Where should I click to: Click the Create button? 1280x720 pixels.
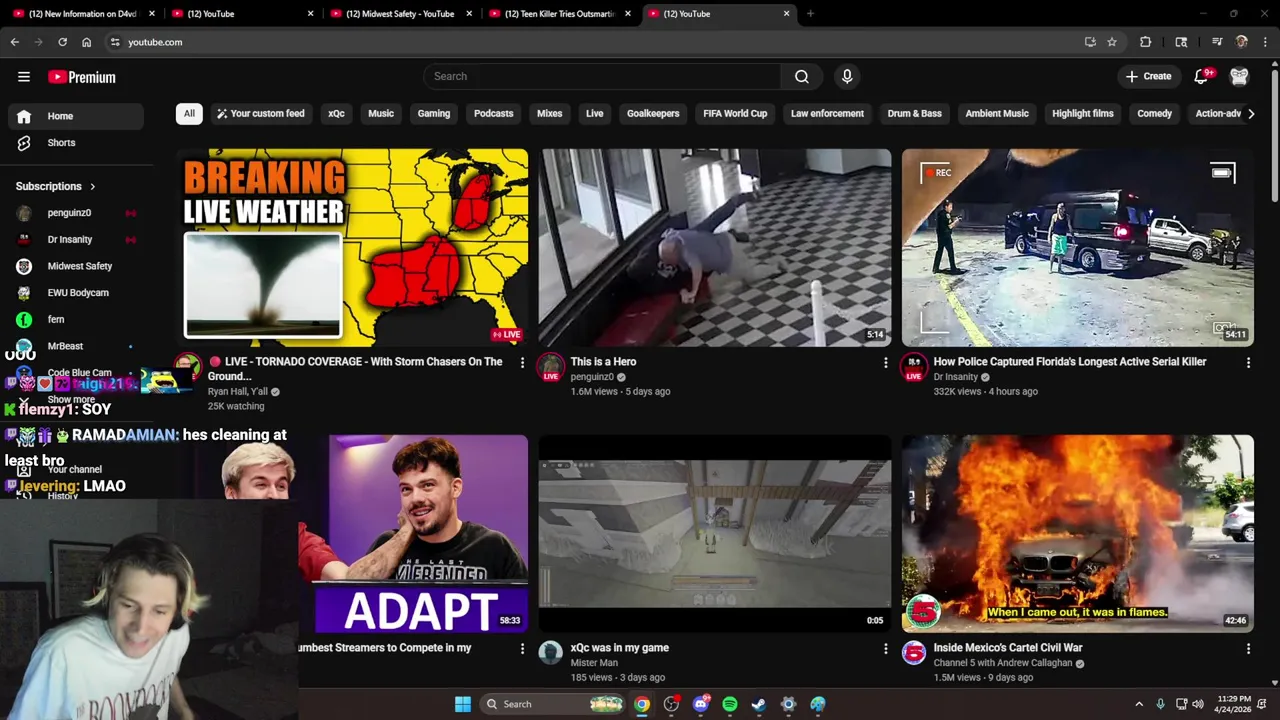click(x=1148, y=76)
